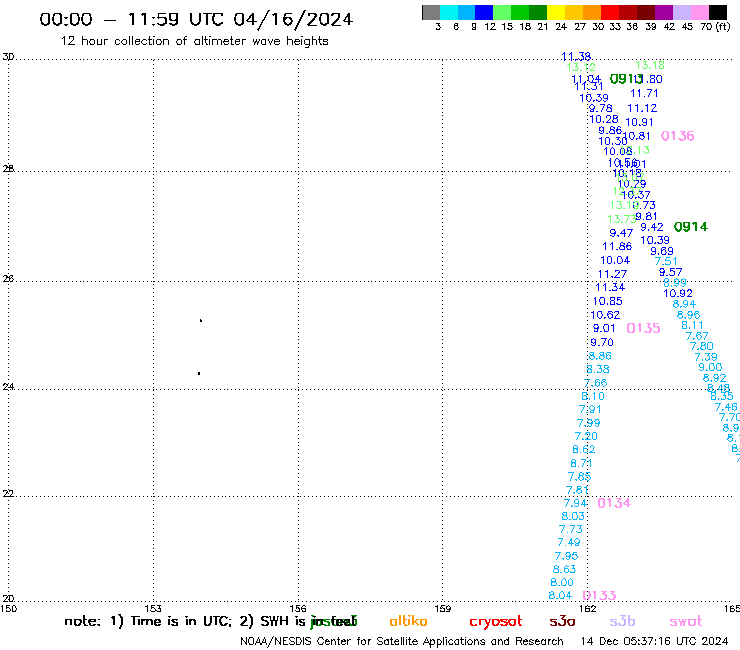Click the wave height value 11.38
Viewport: 740px width, 650px height.
pos(576,57)
